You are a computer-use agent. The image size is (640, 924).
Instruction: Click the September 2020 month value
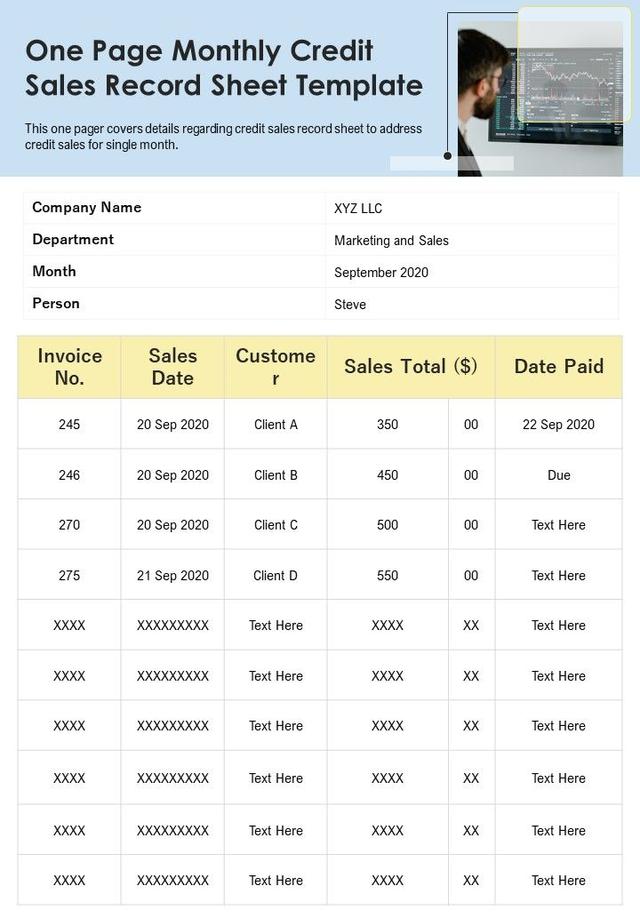[x=381, y=273]
